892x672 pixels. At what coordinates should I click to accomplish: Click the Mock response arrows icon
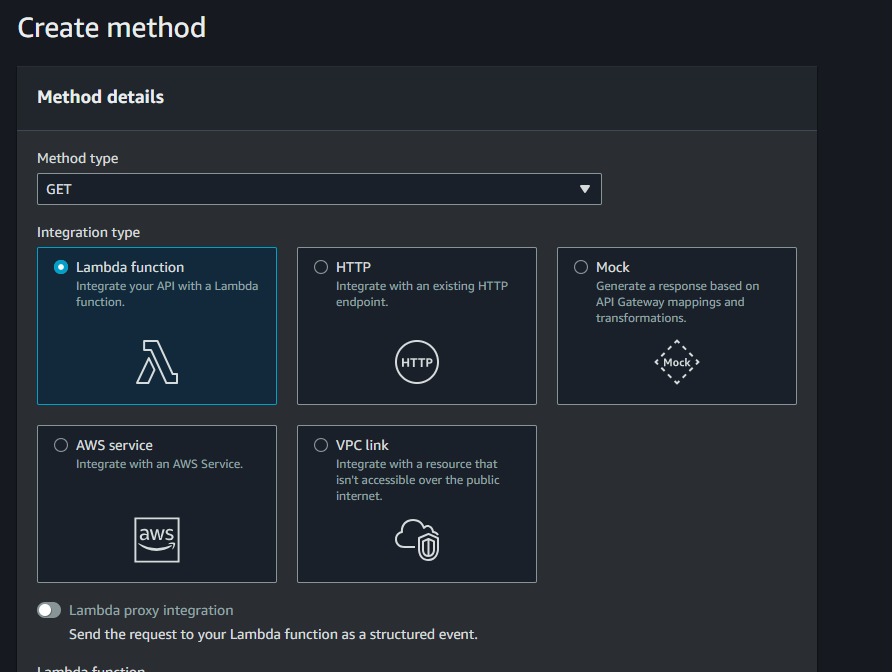click(x=676, y=362)
